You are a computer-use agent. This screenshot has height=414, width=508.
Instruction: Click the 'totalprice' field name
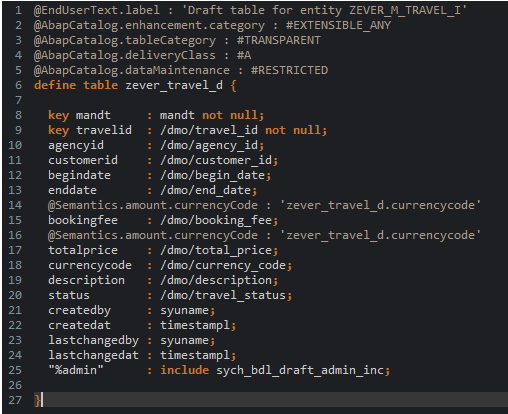[83, 250]
